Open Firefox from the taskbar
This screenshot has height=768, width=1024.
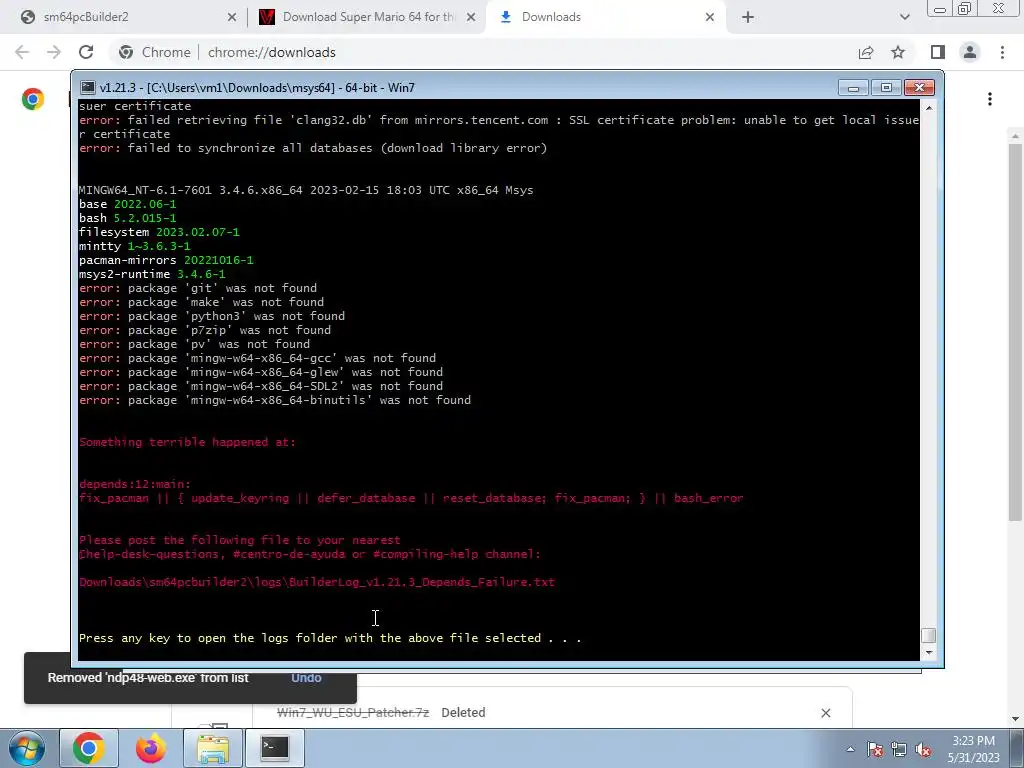tap(151, 748)
